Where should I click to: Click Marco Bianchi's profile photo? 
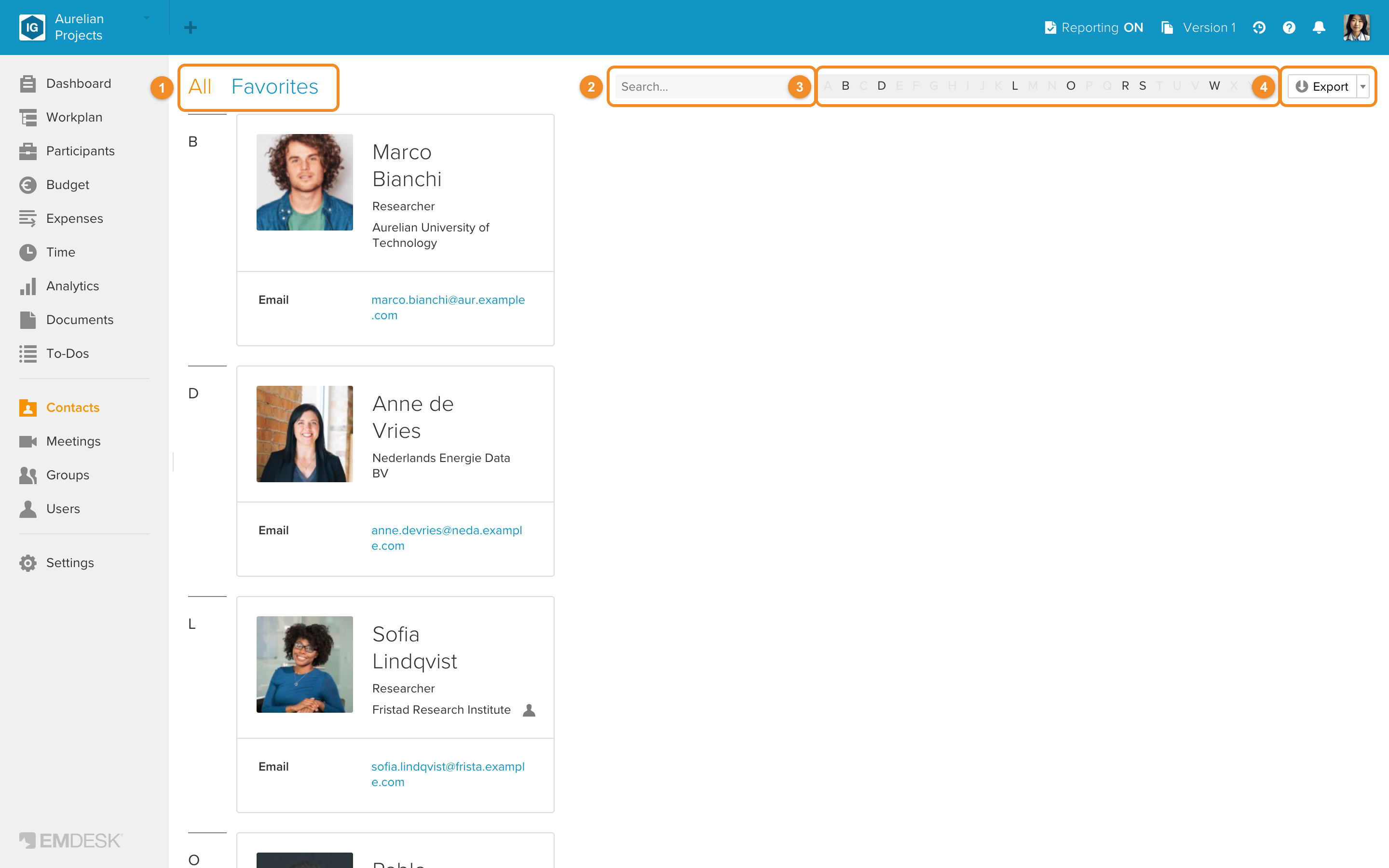pyautogui.click(x=305, y=183)
